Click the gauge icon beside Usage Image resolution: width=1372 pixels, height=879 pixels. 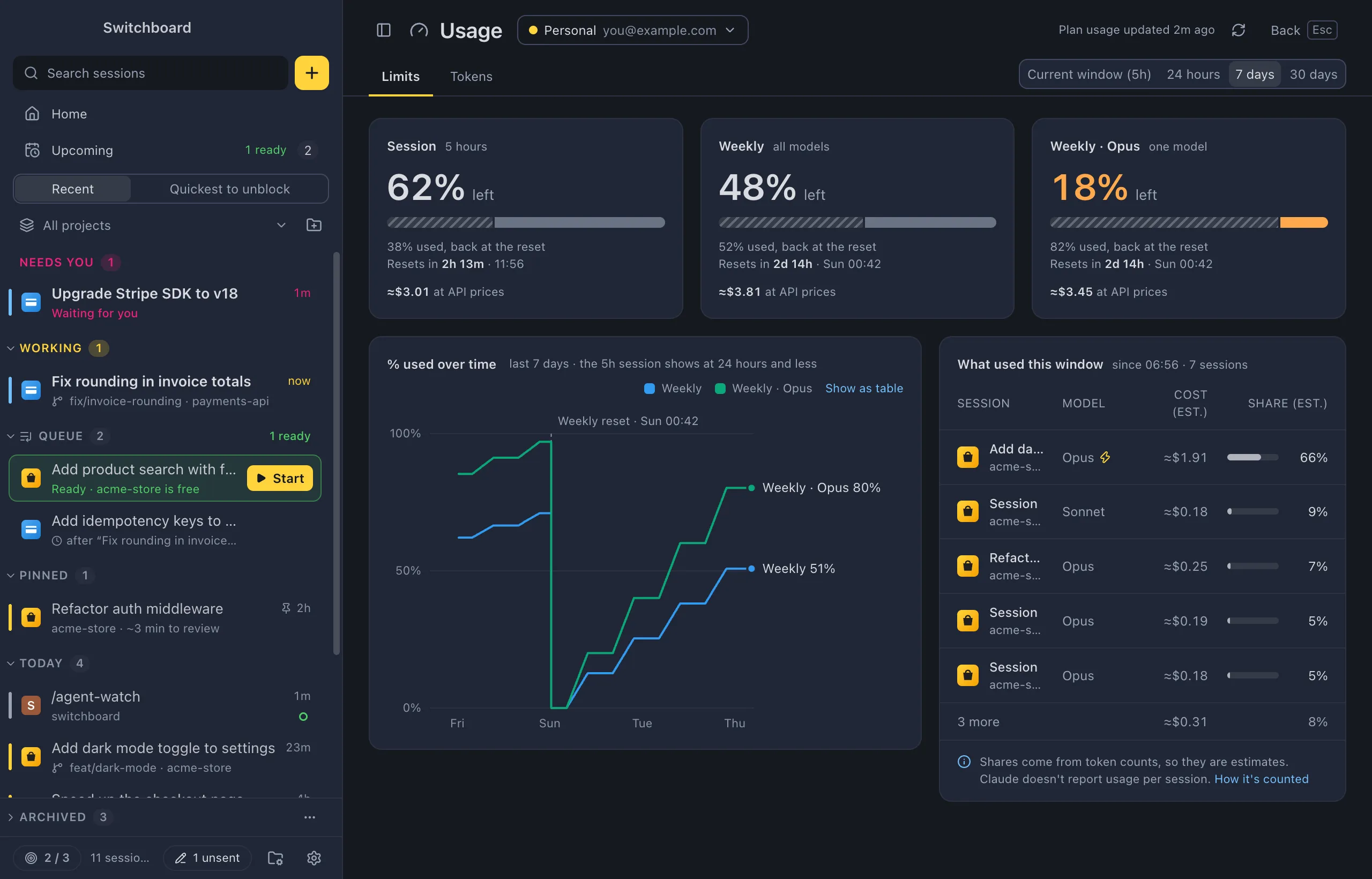[419, 30]
